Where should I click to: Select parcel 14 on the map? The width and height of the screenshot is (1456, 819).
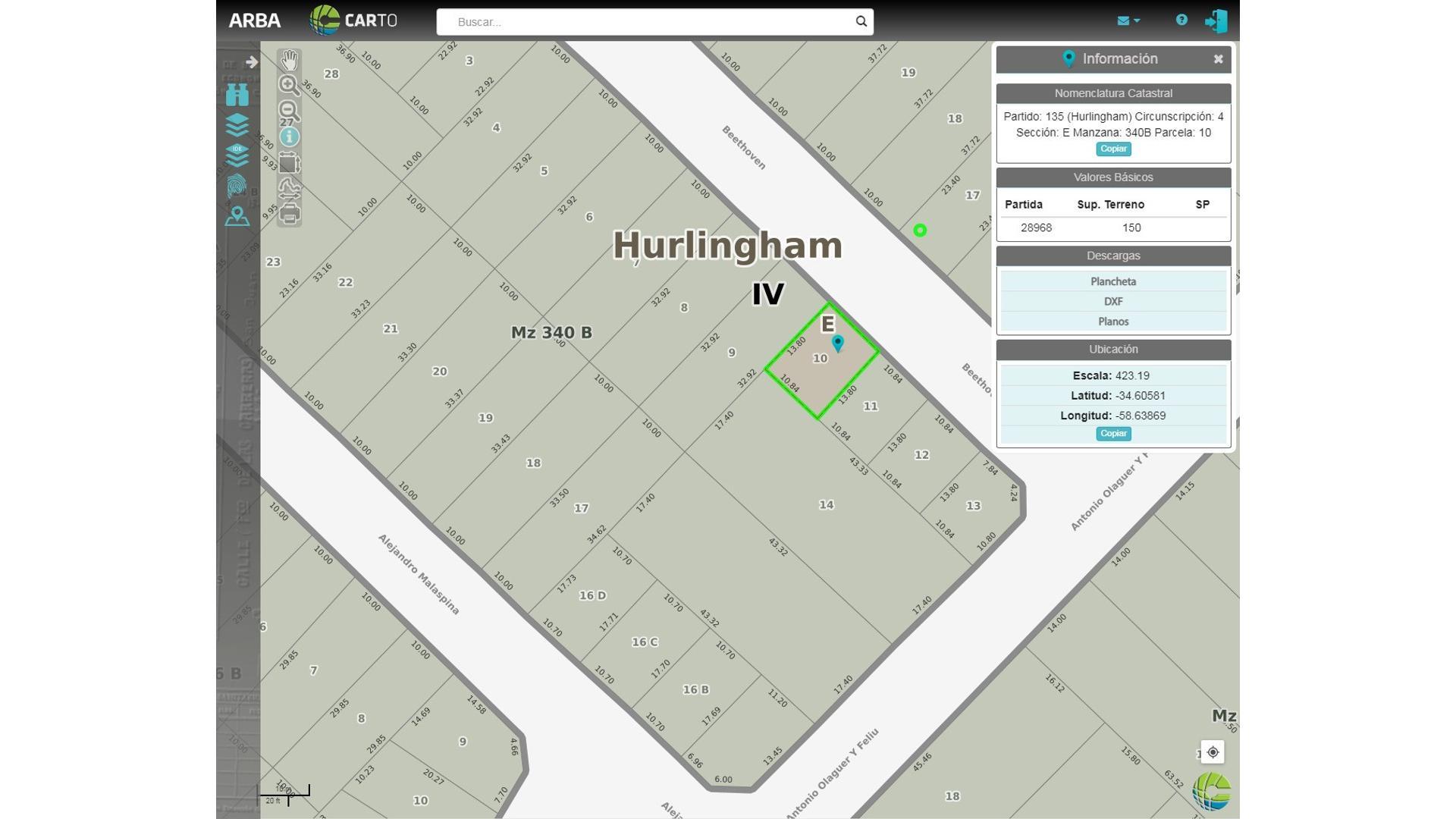coord(827,505)
